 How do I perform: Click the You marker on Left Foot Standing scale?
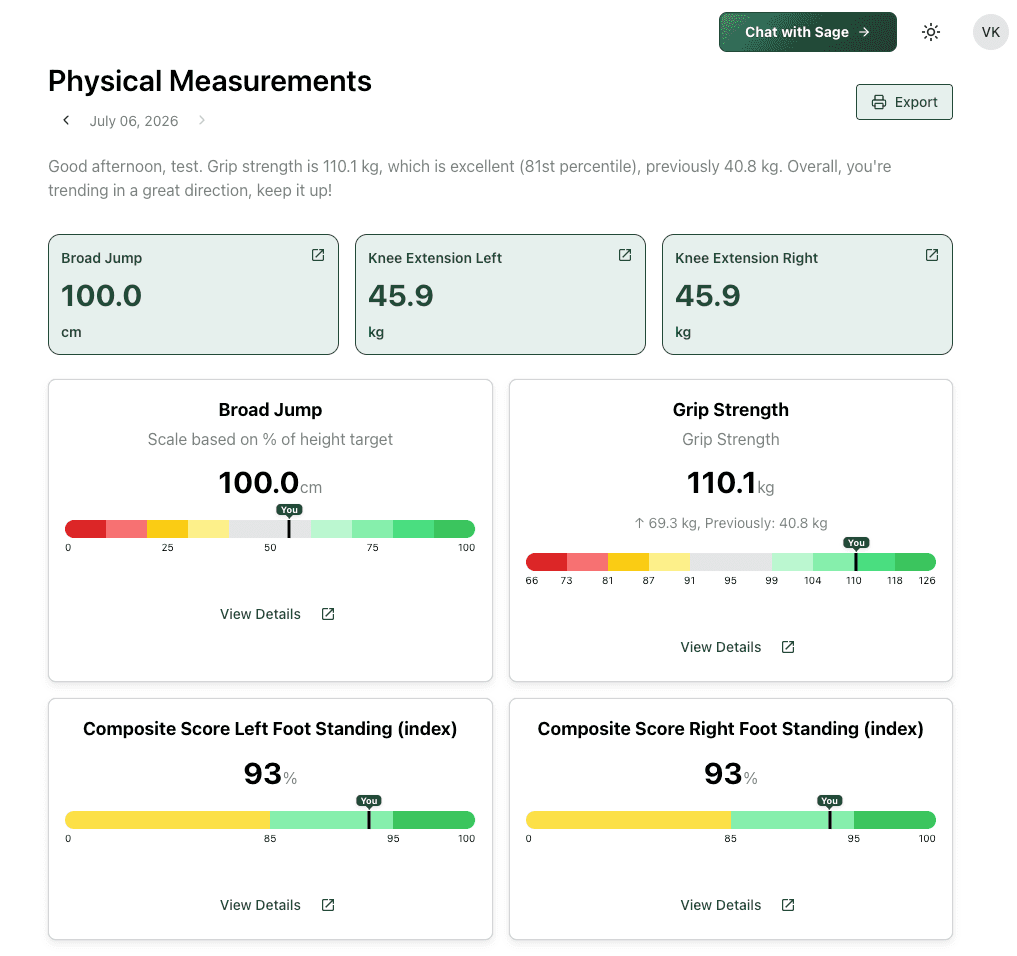(x=369, y=801)
